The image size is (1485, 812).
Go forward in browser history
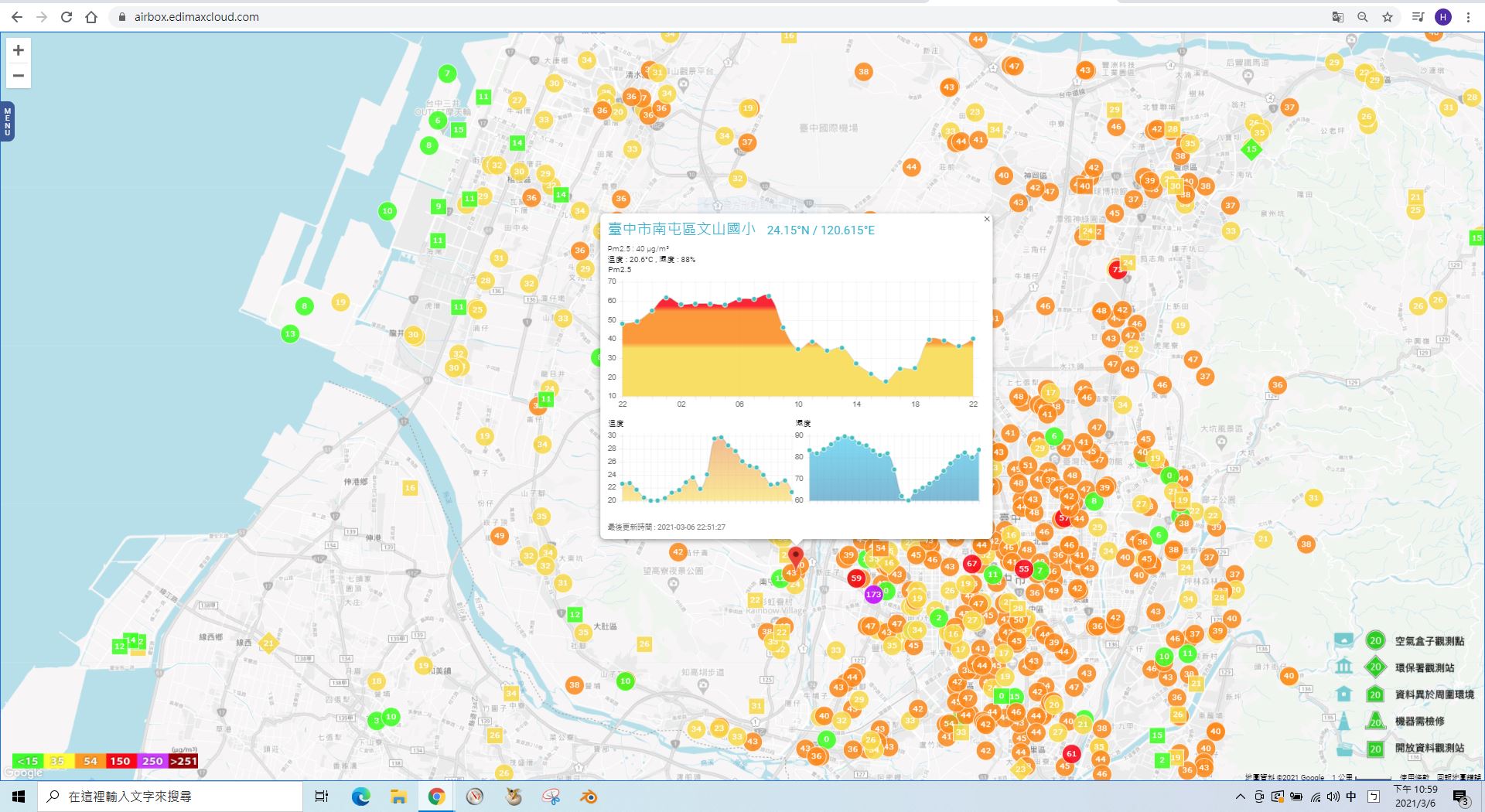[x=42, y=17]
